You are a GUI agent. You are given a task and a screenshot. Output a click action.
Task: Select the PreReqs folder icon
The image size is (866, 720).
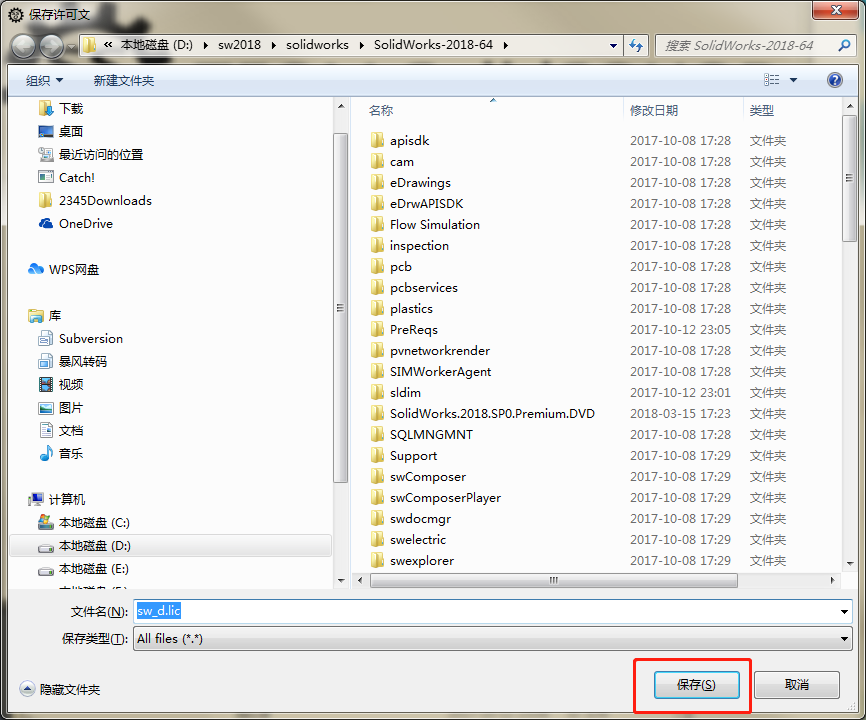[377, 329]
